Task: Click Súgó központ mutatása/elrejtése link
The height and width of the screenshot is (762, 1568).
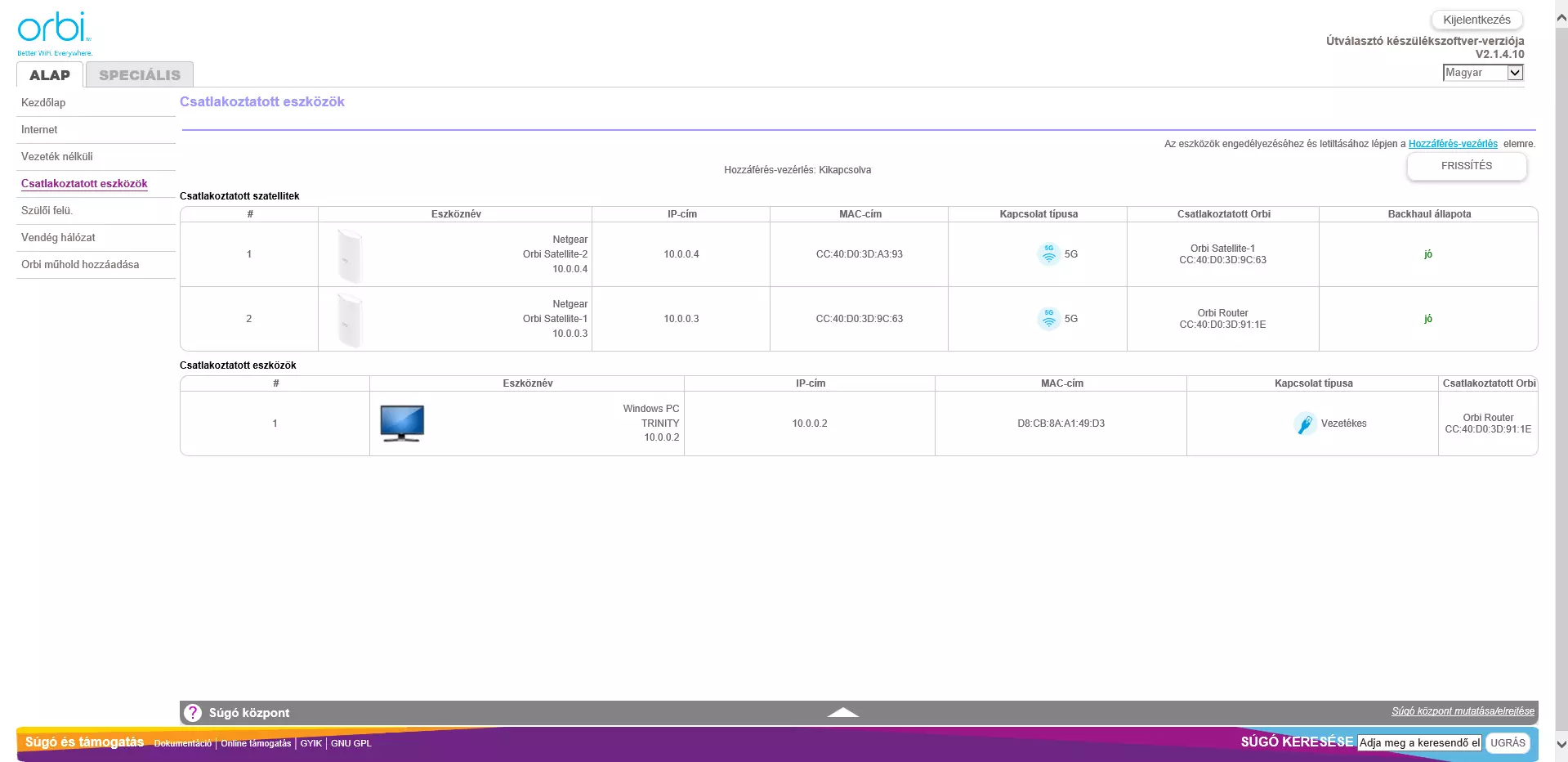Action: pyautogui.click(x=1463, y=711)
